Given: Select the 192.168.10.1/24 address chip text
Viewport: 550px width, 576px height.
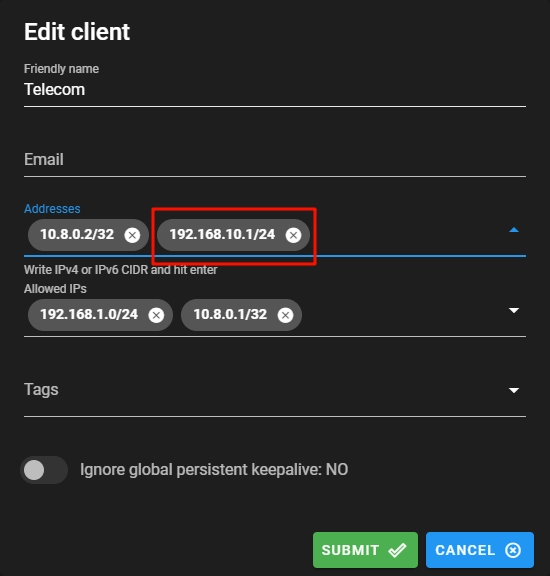Looking at the screenshot, I should [222, 234].
